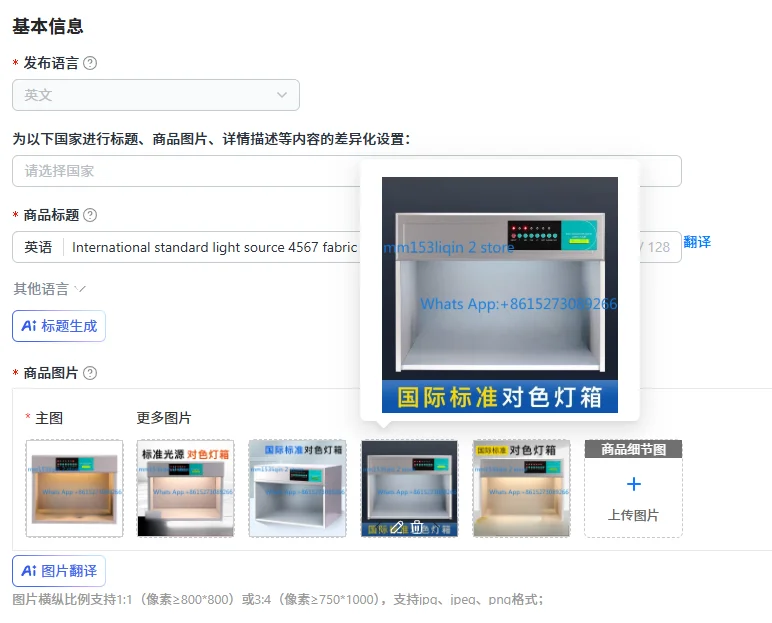Click help icon next to 商品图片
Viewport: 772px width, 623px height.
pyautogui.click(x=90, y=373)
